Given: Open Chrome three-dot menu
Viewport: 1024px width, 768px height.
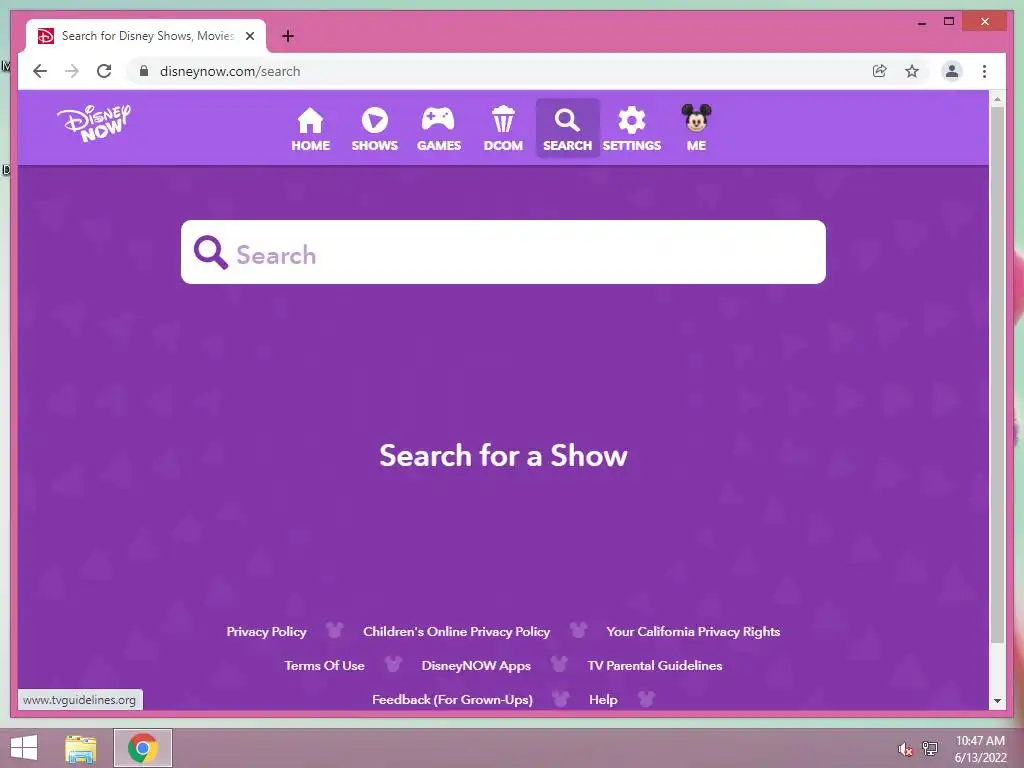Looking at the screenshot, I should click(x=984, y=71).
